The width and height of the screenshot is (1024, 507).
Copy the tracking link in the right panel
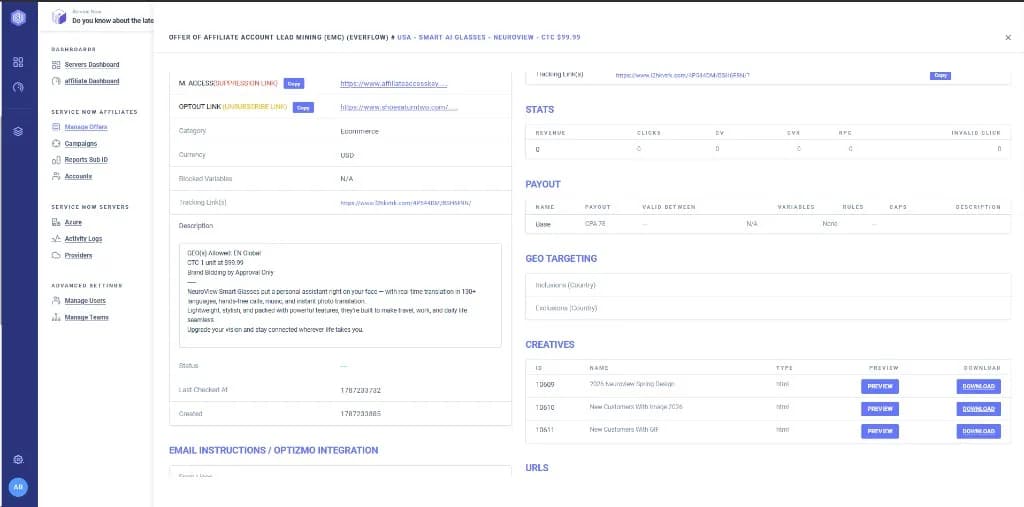coord(940,75)
